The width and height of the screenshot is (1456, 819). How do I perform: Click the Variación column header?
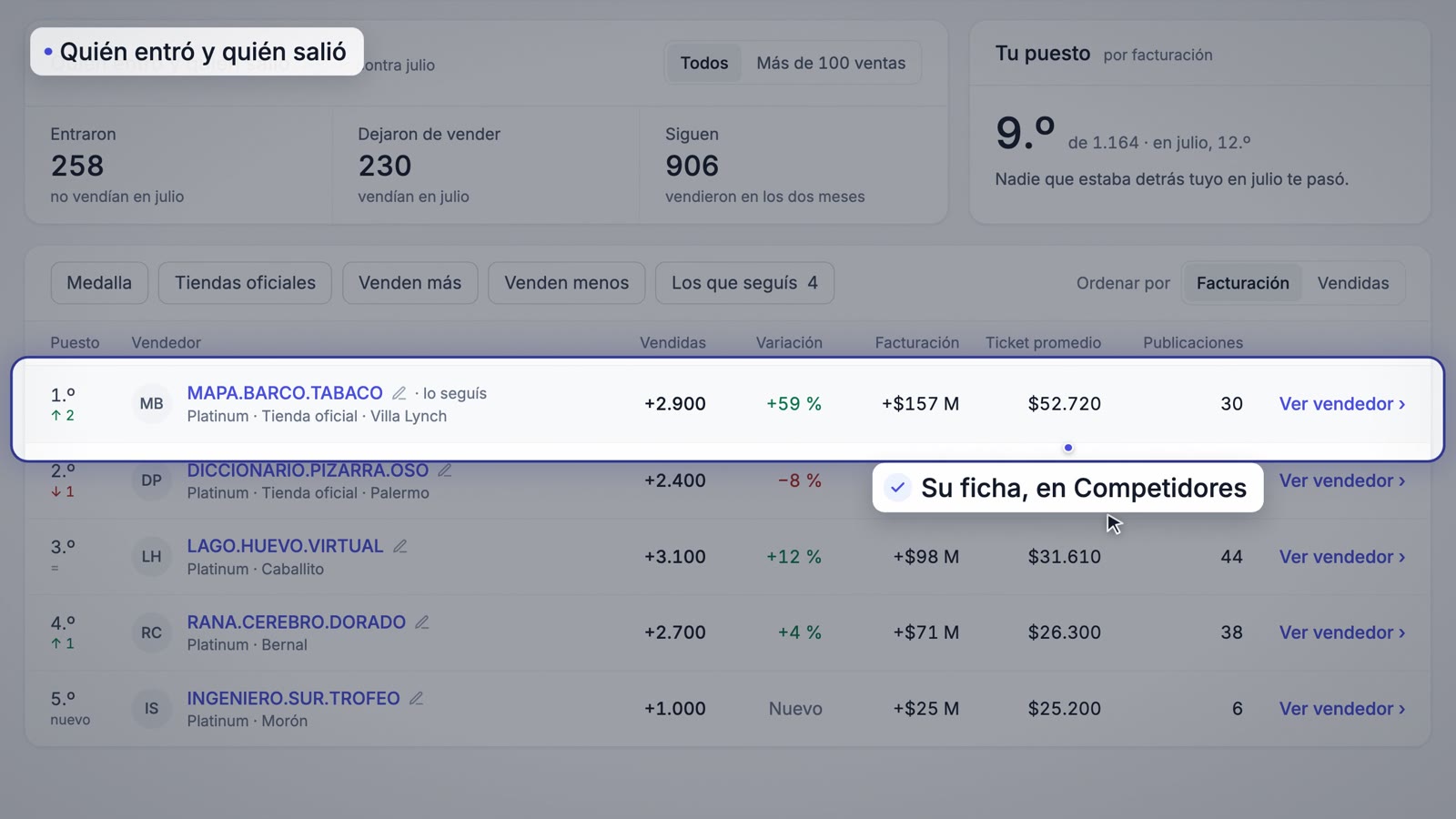pos(789,343)
